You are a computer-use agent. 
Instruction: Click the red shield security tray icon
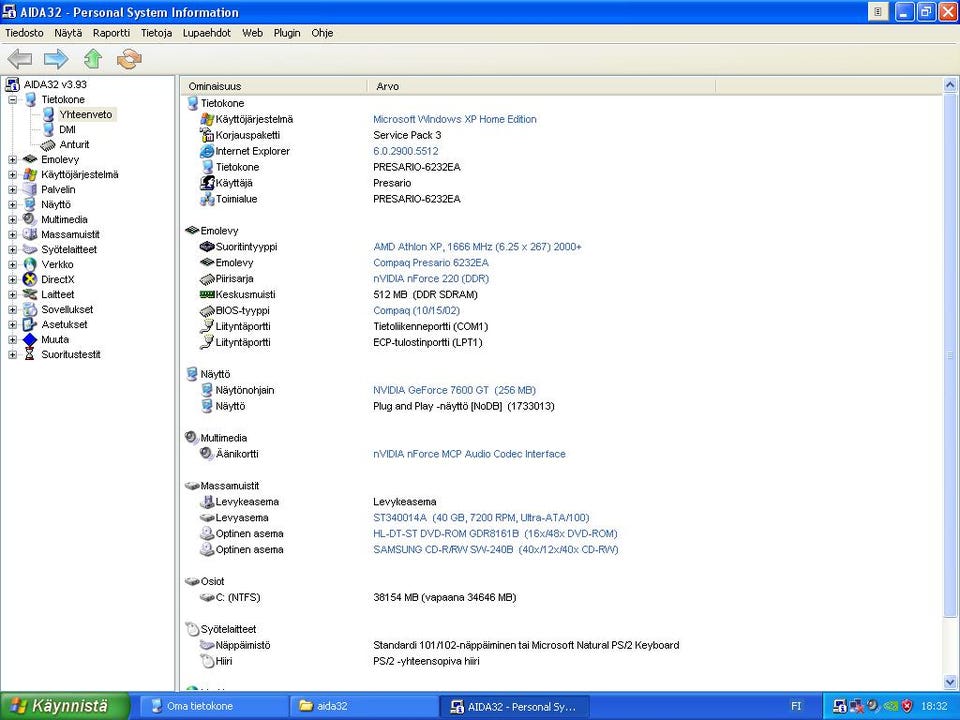[x=907, y=706]
